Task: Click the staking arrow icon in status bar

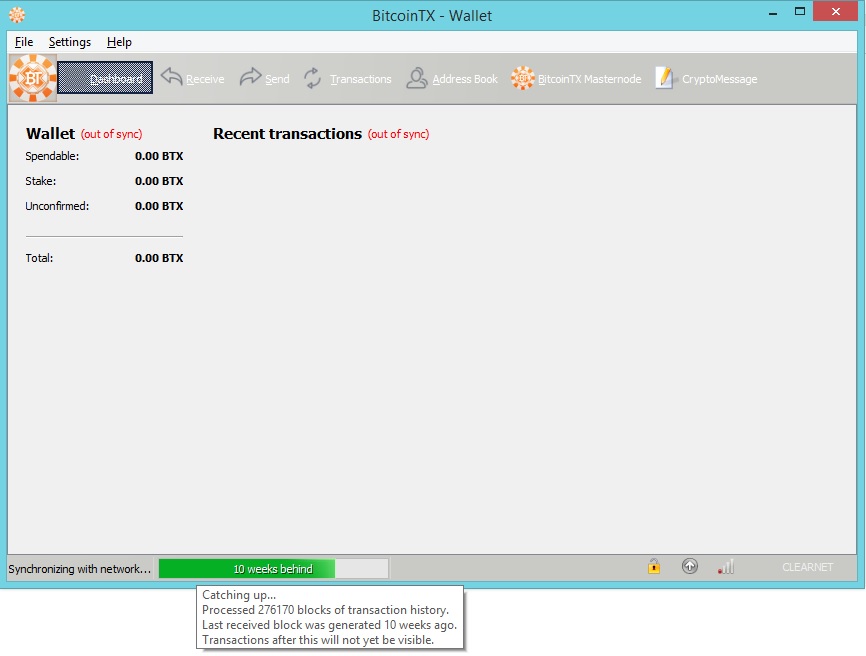Action: tap(690, 566)
